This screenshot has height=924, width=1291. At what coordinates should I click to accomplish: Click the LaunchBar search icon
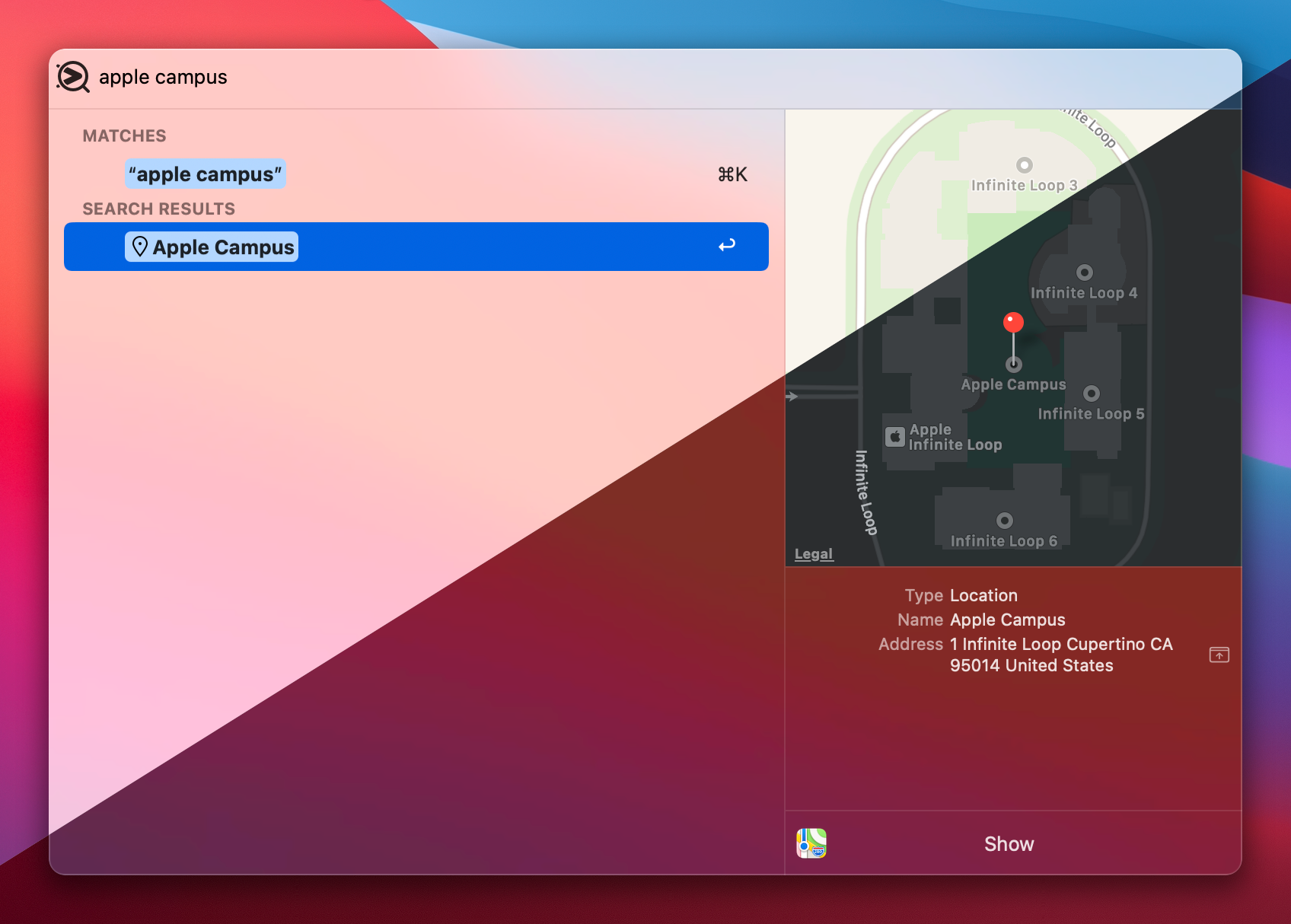pos(73,77)
